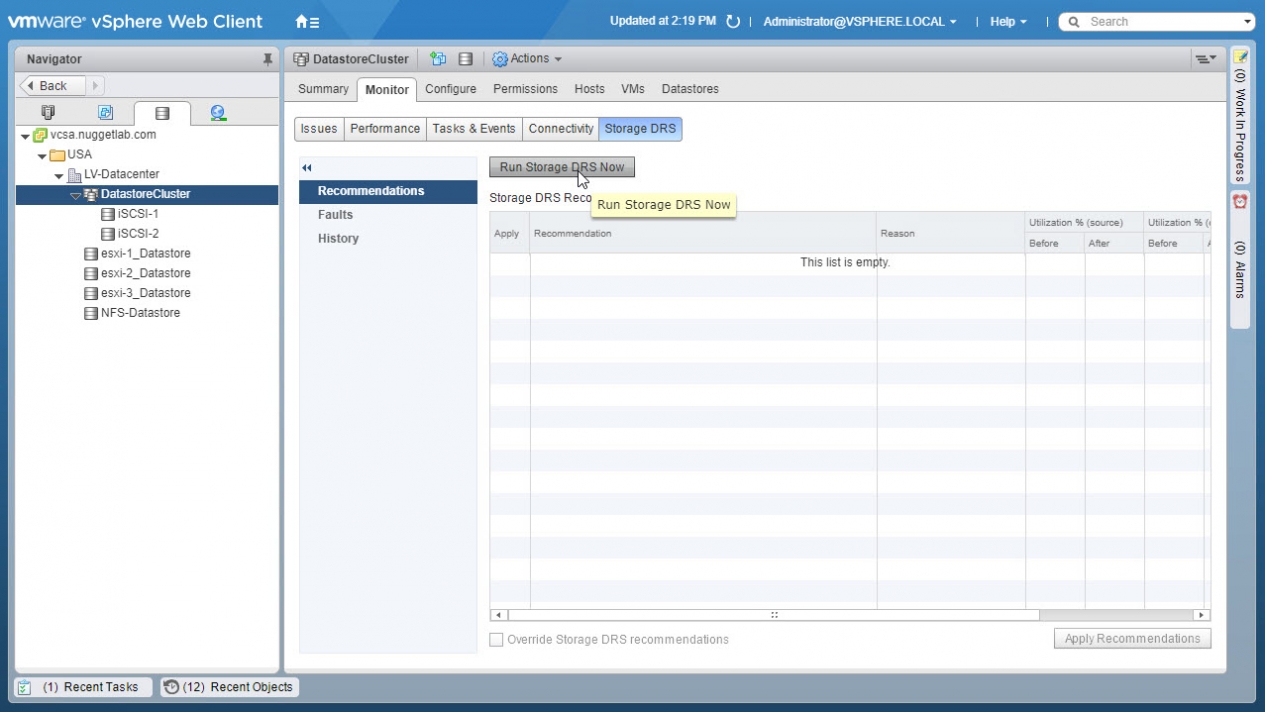Click the vSphere home menu icon

coord(306,21)
